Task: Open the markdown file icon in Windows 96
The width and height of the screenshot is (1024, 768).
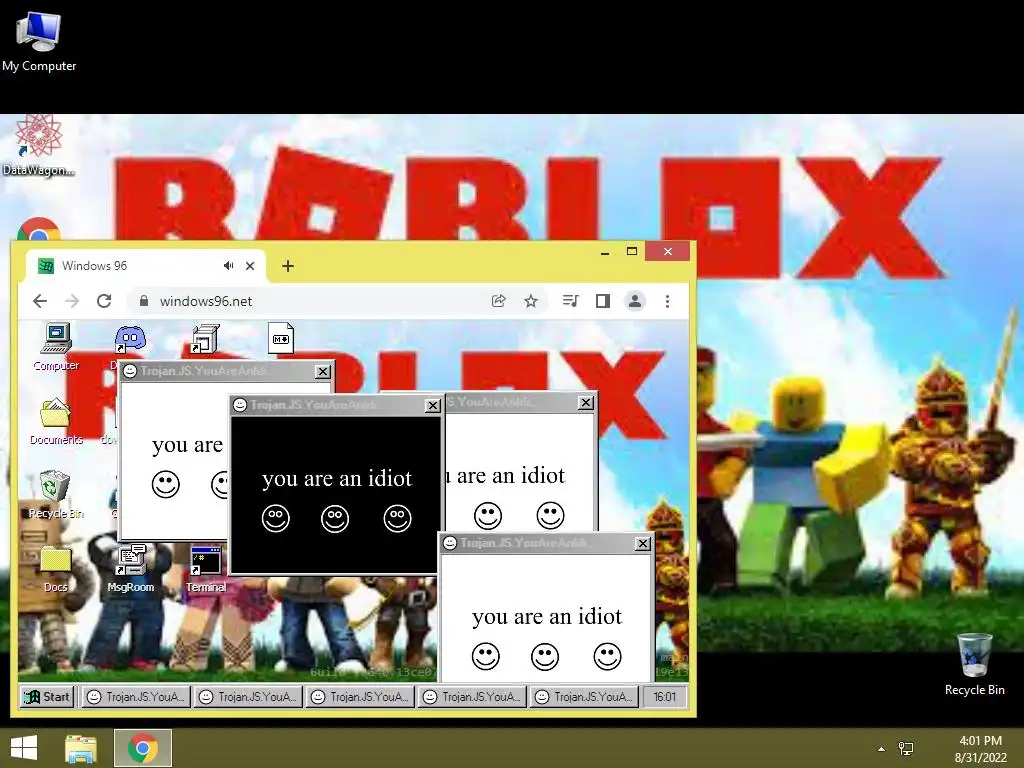Action: click(281, 338)
